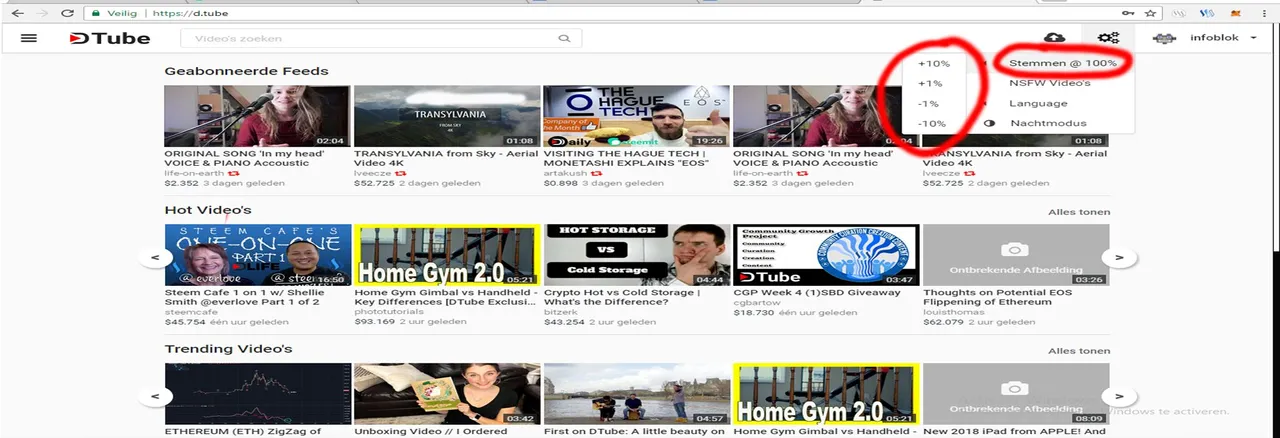Select -1% voting weight

point(929,104)
